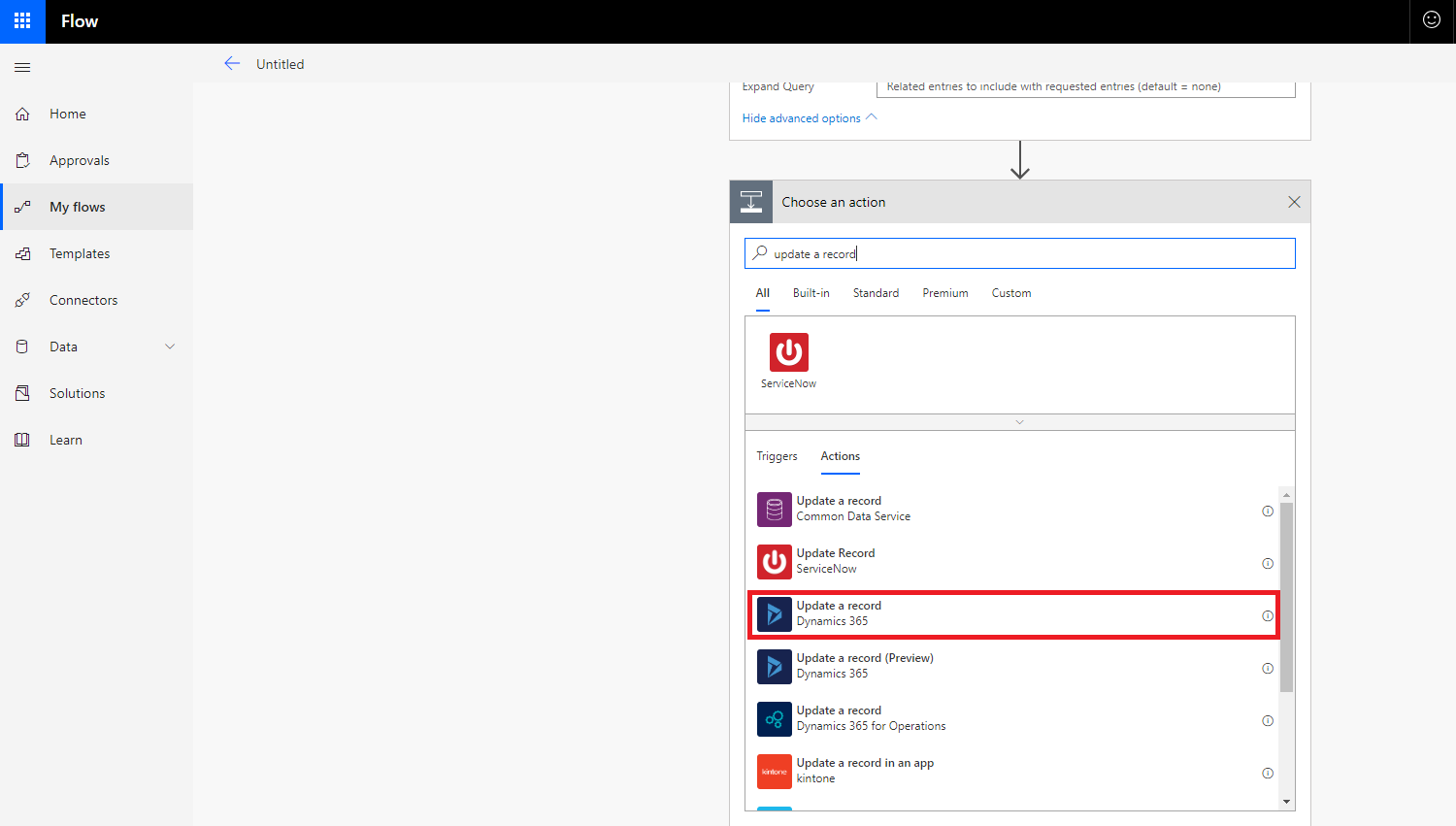The height and width of the screenshot is (826, 1456).
Task: Click the Flow title in header
Action: (x=80, y=21)
